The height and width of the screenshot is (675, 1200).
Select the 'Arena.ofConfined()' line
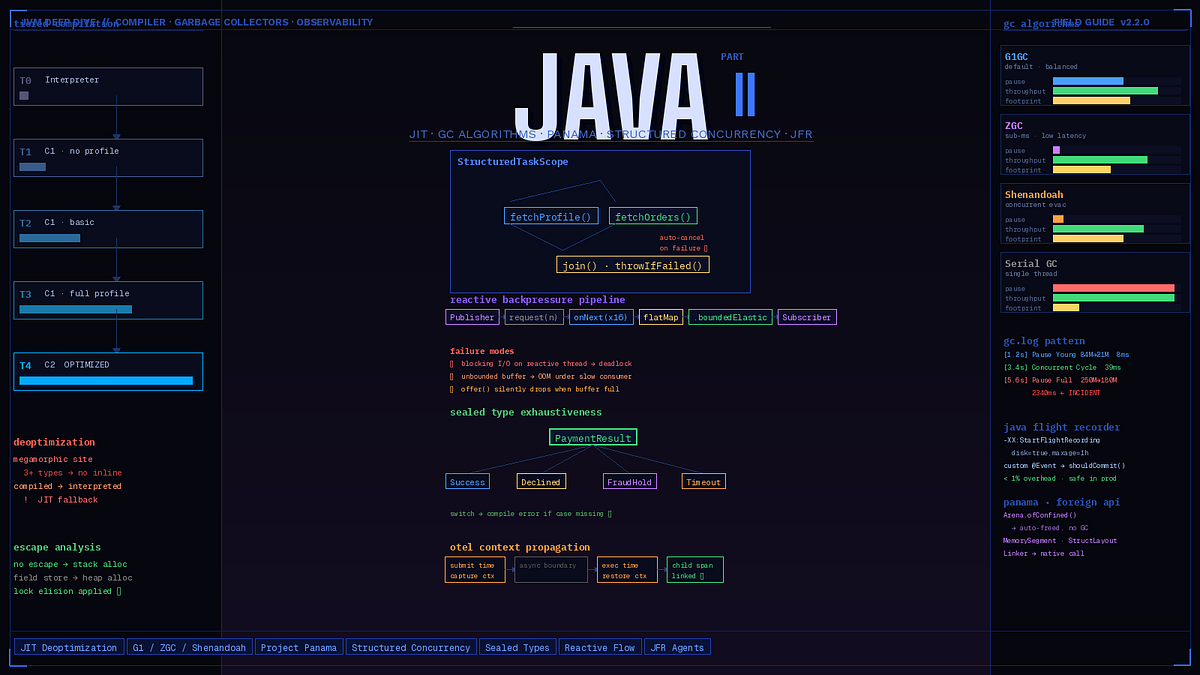click(x=1040, y=515)
